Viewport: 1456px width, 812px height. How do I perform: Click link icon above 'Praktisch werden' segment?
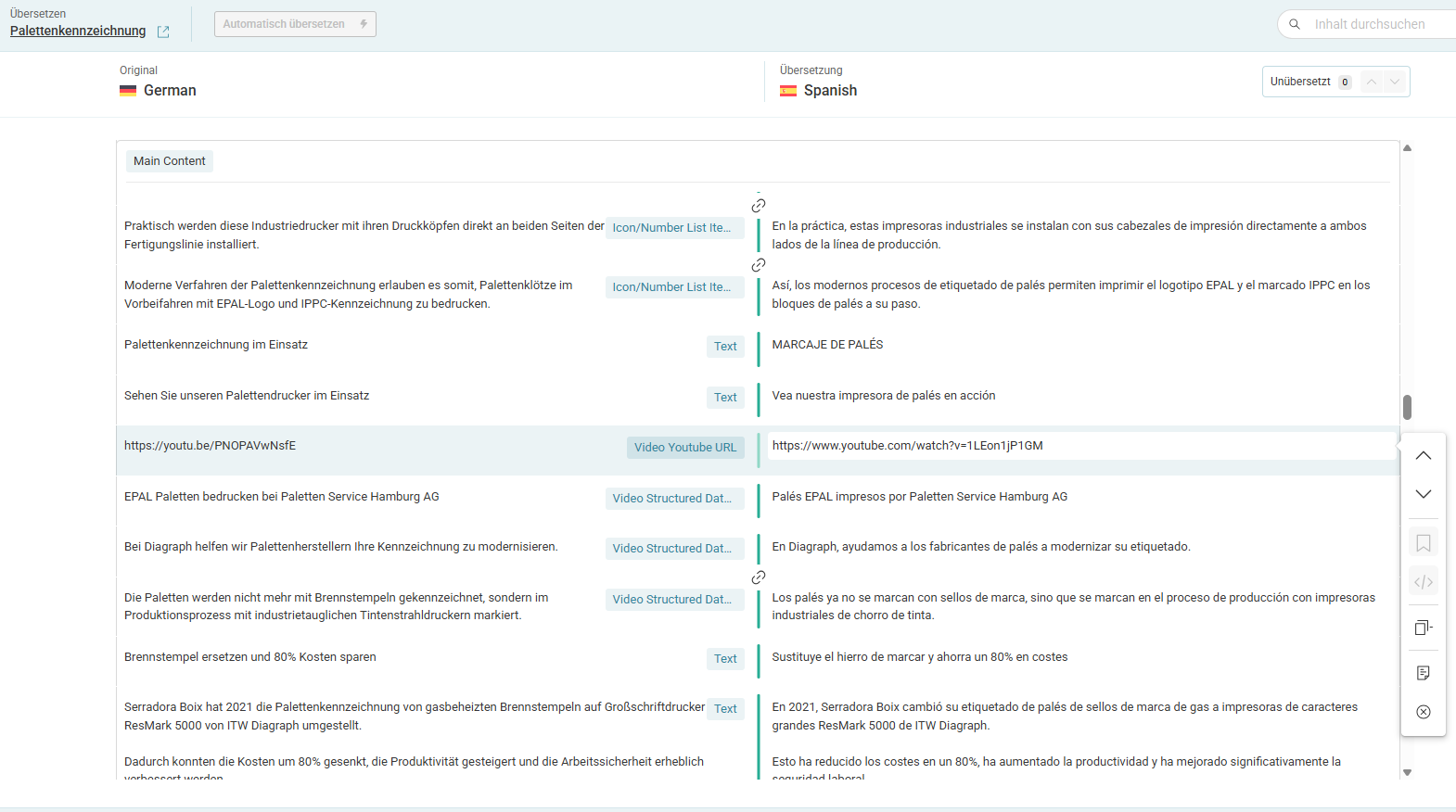pos(759,206)
